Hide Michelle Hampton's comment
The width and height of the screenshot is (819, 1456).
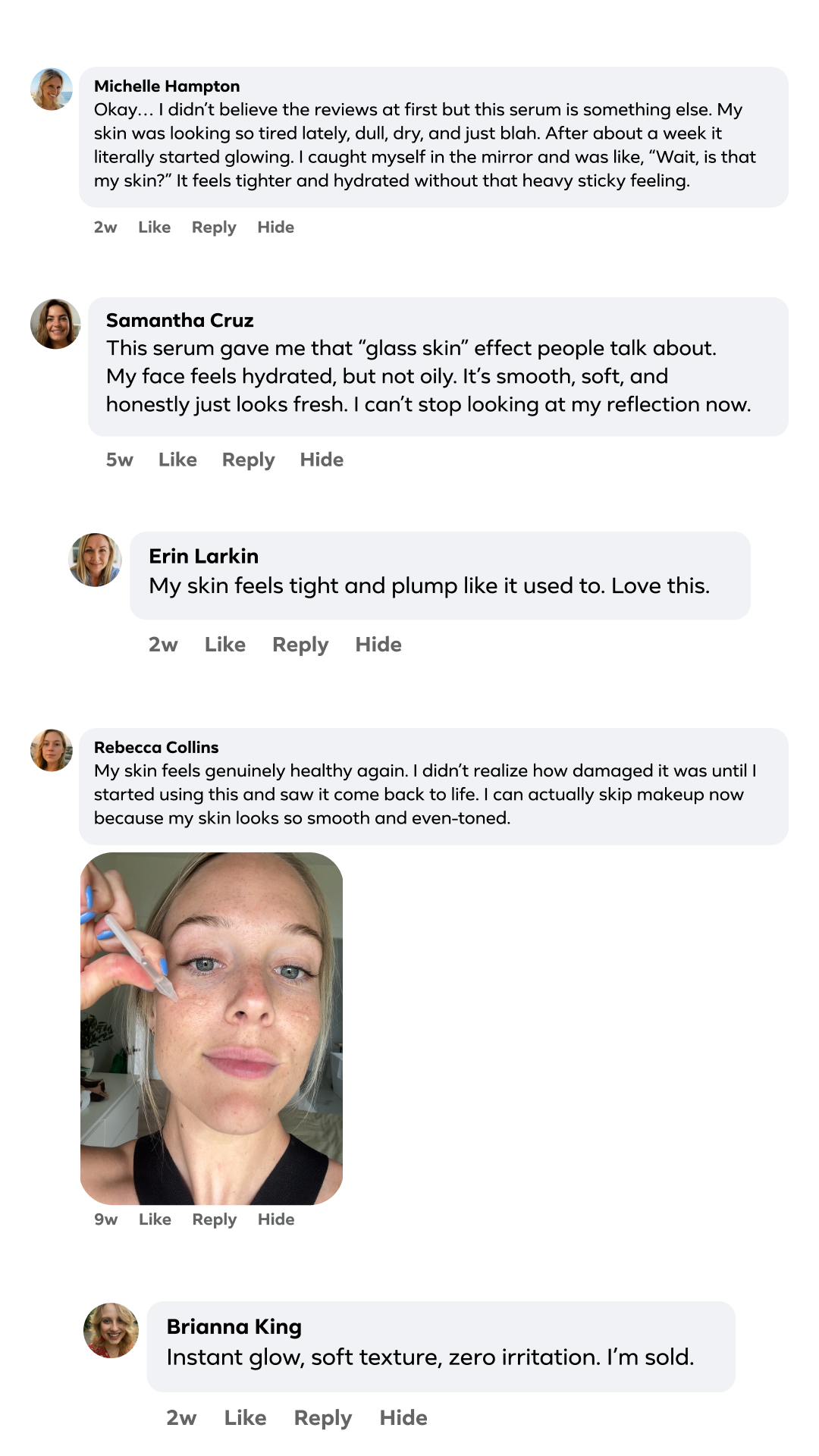coord(275,227)
